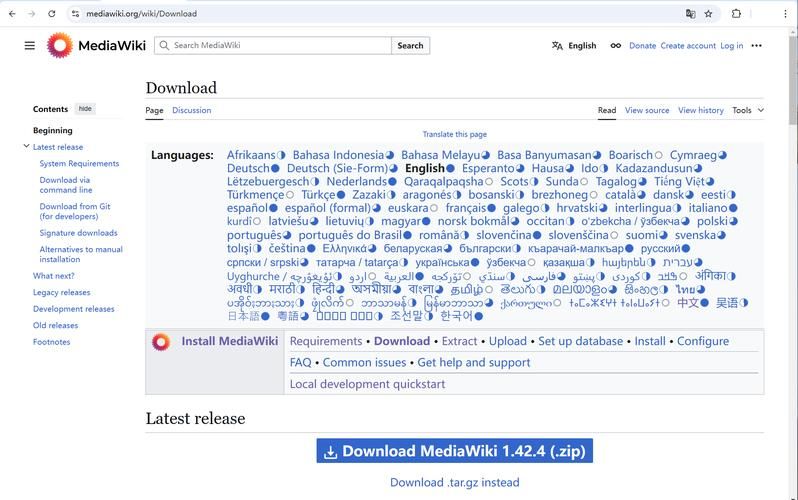Switch page language to italiano

coord(708,208)
